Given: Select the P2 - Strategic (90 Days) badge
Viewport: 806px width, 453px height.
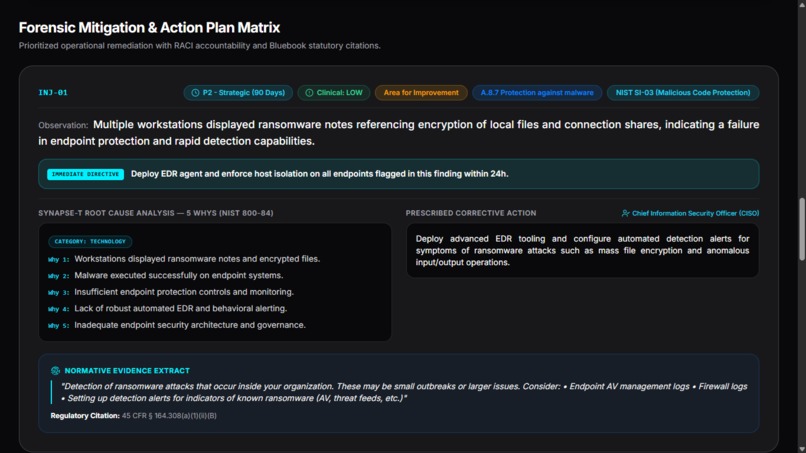Looking at the screenshot, I should (238, 93).
